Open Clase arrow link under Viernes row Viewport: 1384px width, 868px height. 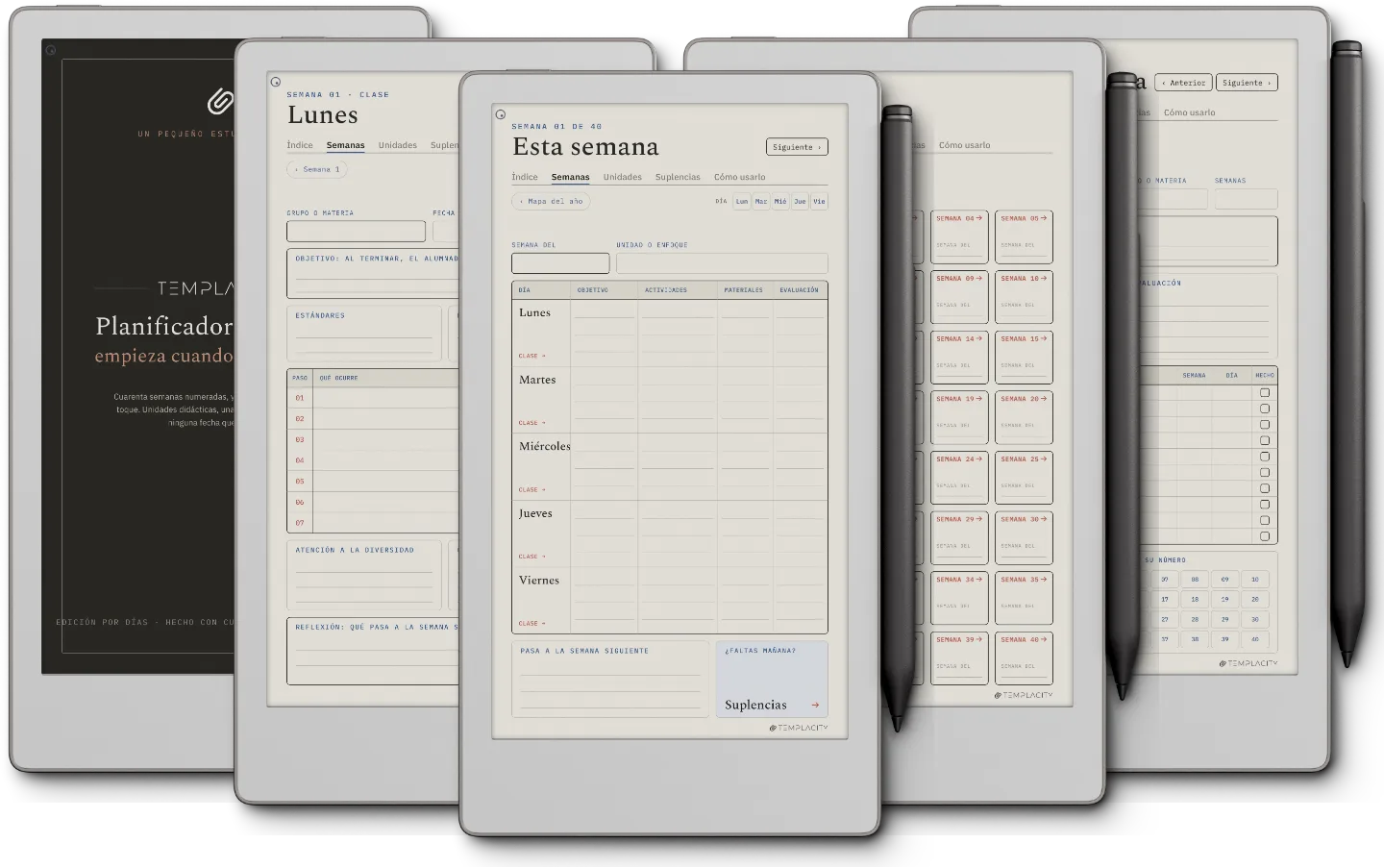(x=531, y=623)
